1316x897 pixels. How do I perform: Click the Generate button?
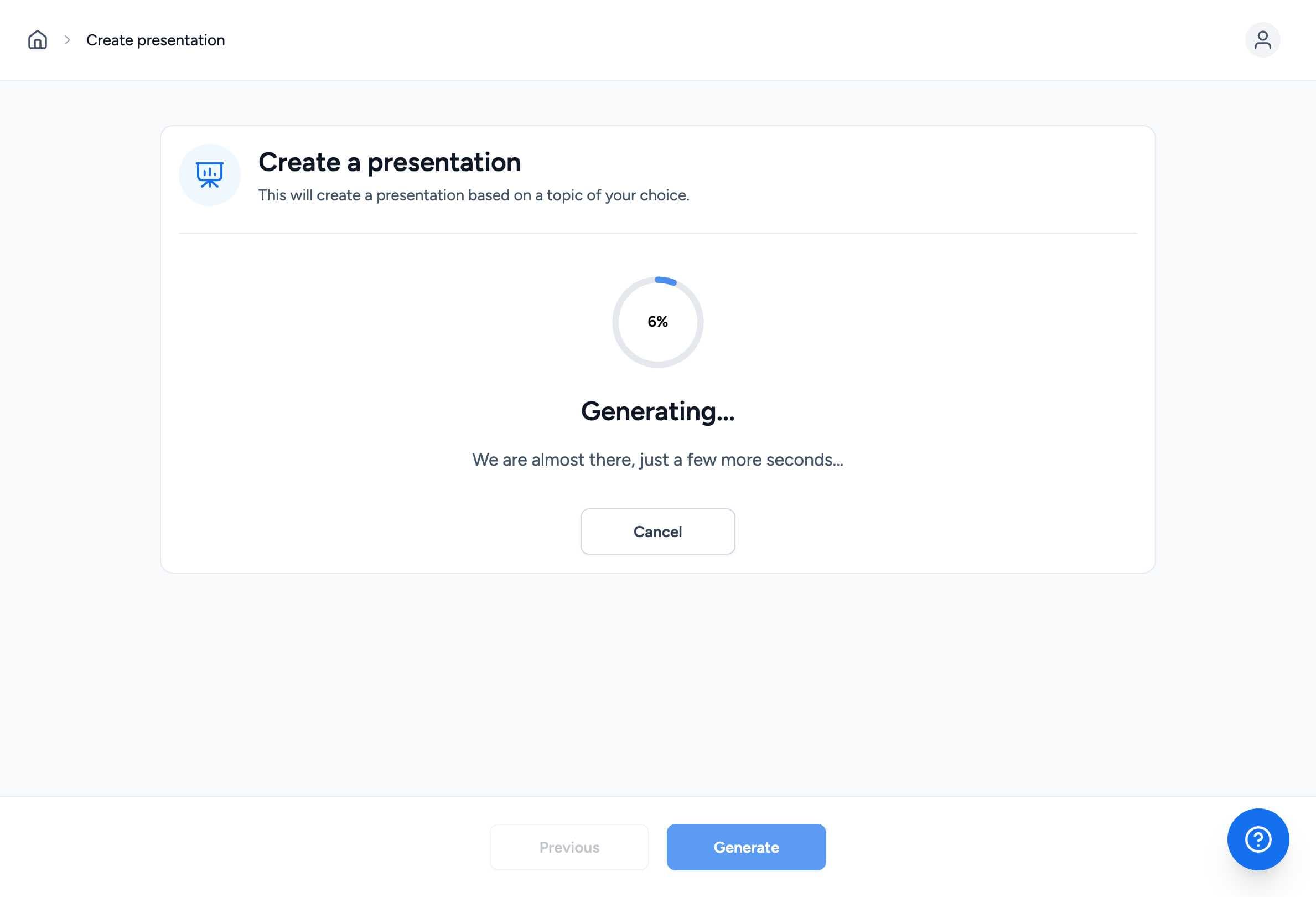point(746,847)
